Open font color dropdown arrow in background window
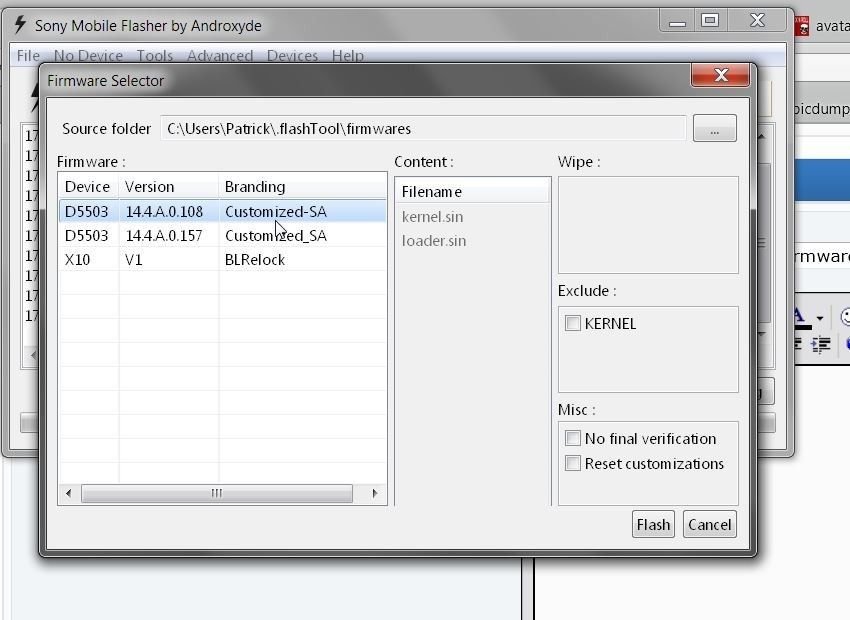Screen dimensions: 850x620 click(x=820, y=318)
